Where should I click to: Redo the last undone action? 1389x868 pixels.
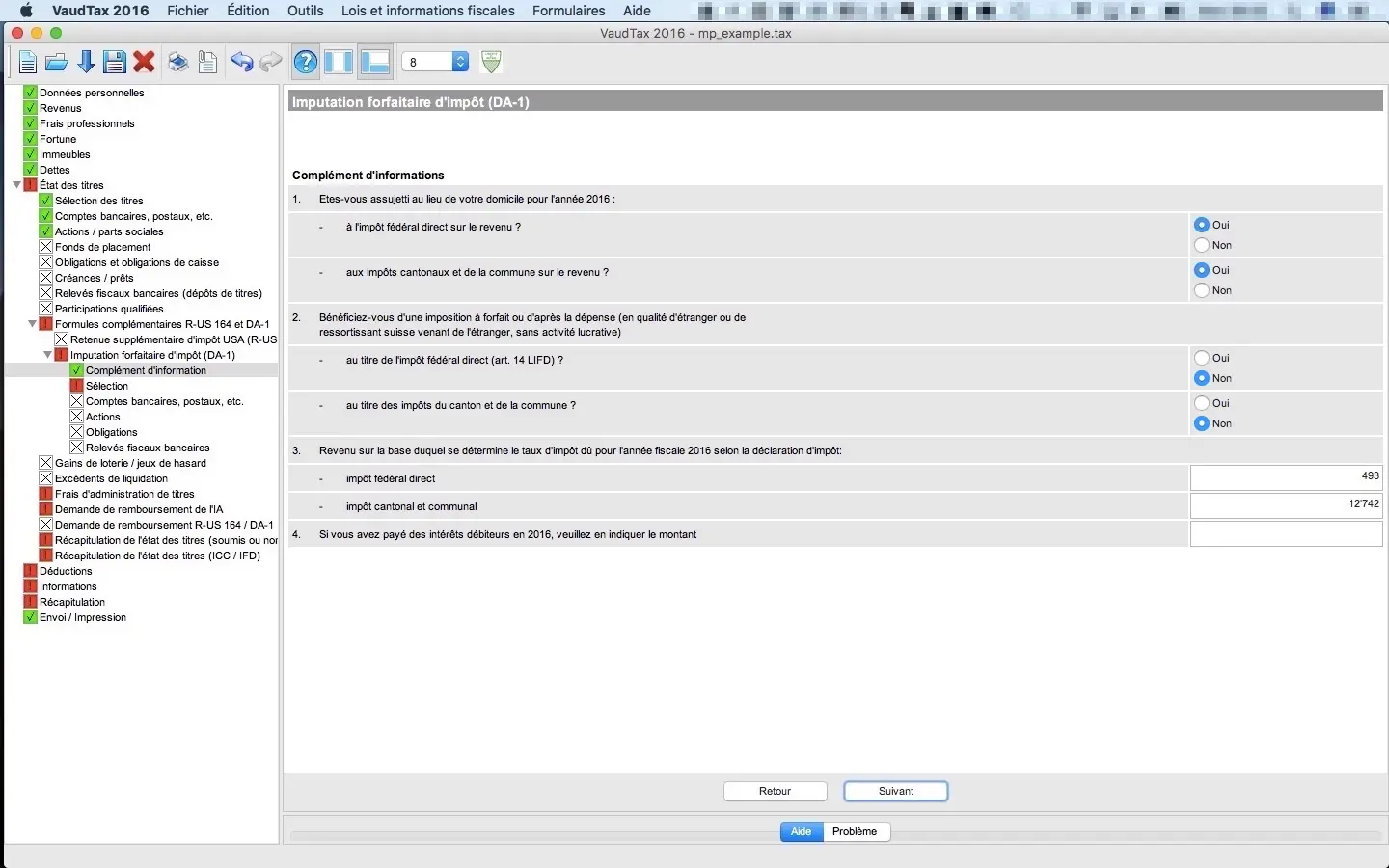(271, 63)
